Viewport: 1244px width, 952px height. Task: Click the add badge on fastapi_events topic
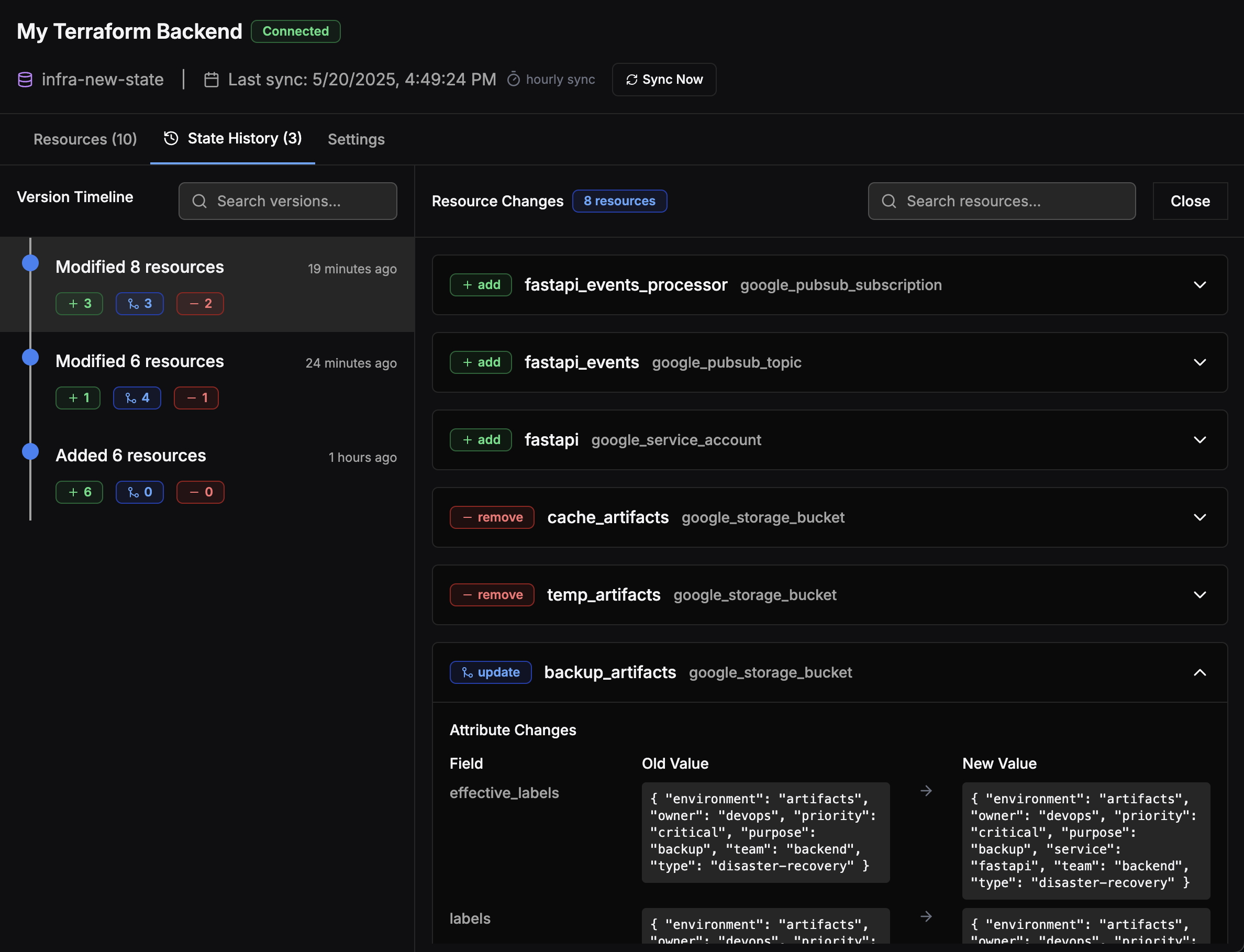pyautogui.click(x=481, y=362)
